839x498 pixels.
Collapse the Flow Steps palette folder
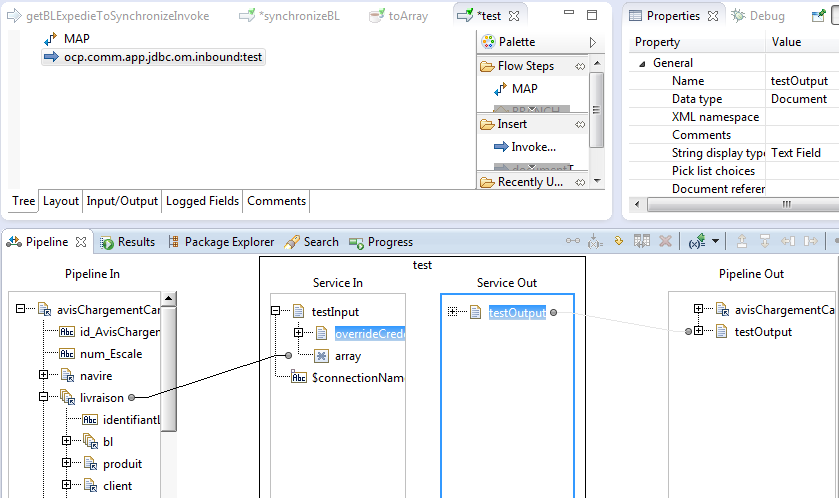click(517, 66)
